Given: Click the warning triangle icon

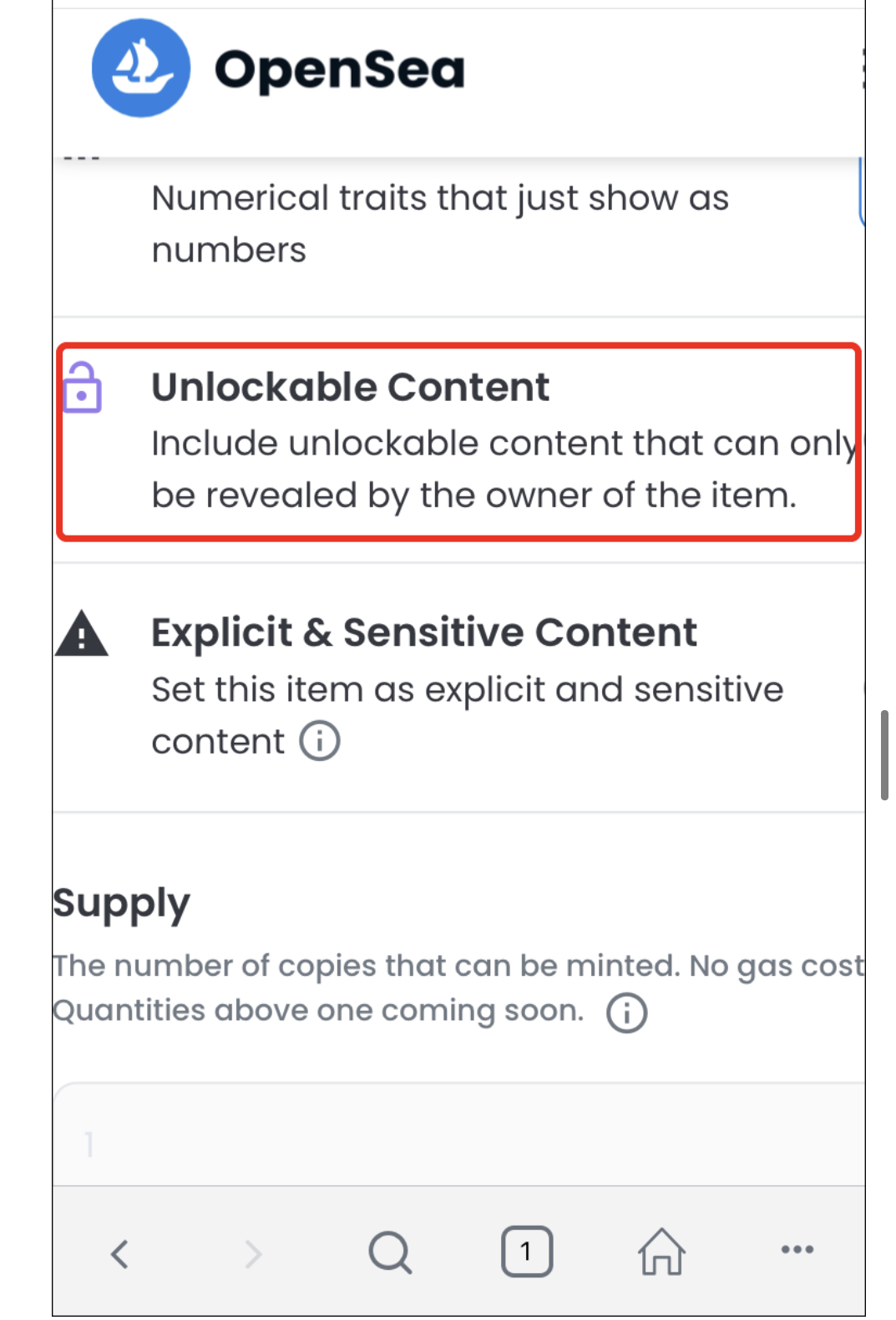Looking at the screenshot, I should 81,632.
